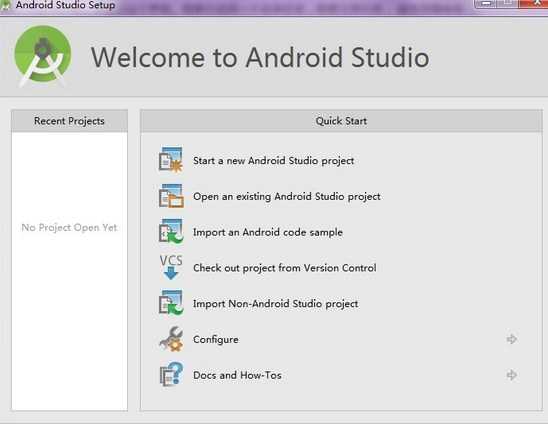Screen dimensions: 548x424
Task: Open the Configure menu entry
Action: tap(216, 339)
